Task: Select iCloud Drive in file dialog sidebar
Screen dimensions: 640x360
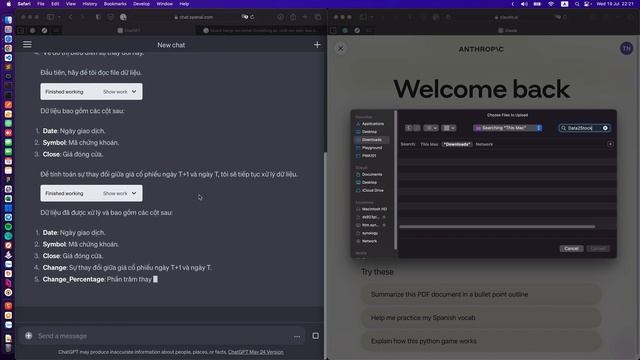Action: [372, 190]
